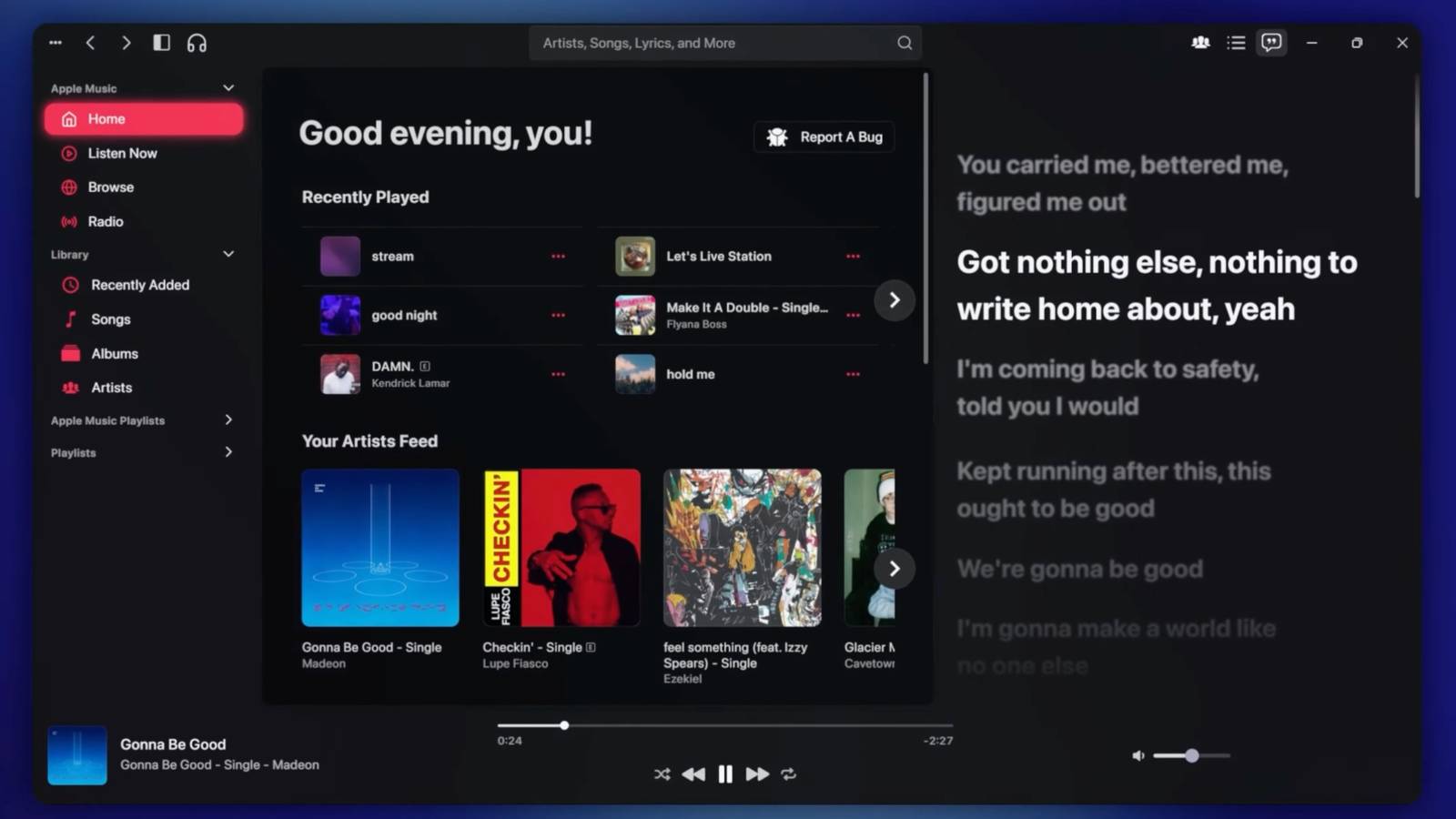
Task: Collapse the Apple Music section
Action: pyautogui.click(x=228, y=88)
